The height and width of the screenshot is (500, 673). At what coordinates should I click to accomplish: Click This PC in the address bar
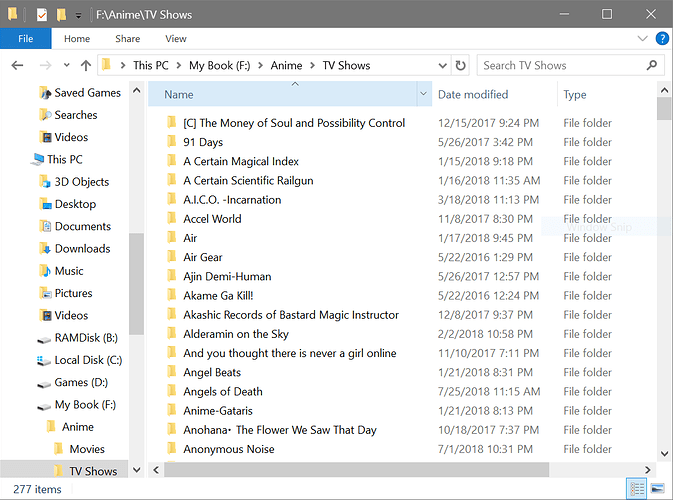click(x=151, y=65)
